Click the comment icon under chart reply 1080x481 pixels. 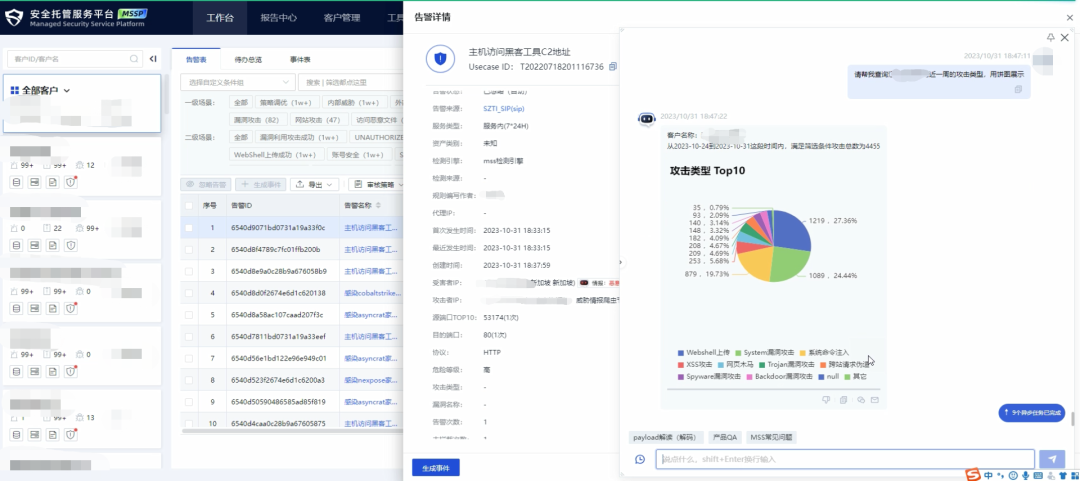(x=861, y=400)
